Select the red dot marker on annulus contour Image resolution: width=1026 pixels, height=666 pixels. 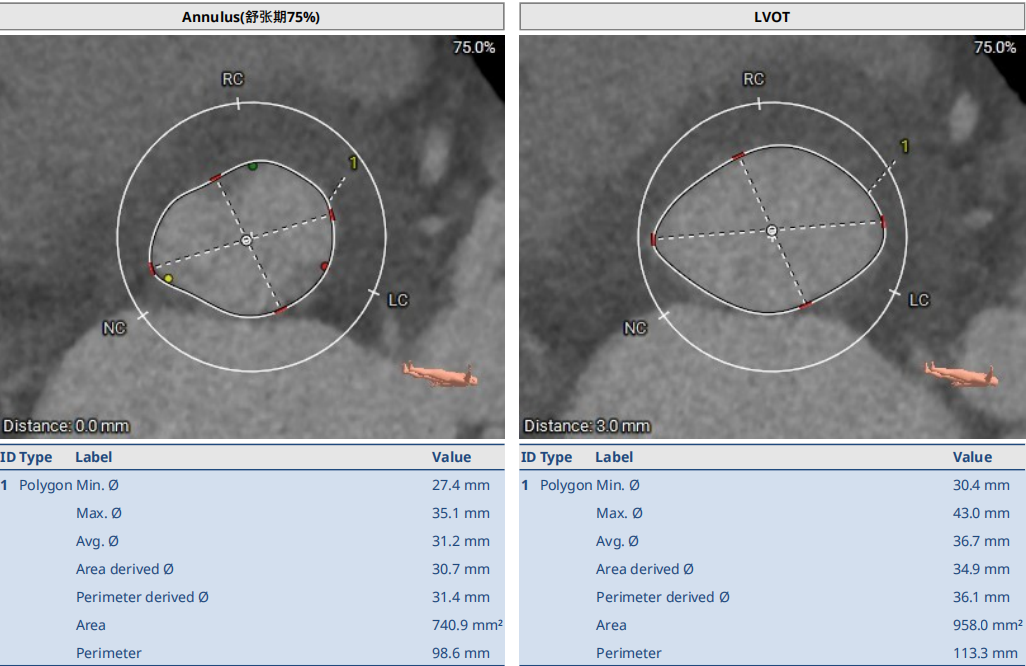324,266
